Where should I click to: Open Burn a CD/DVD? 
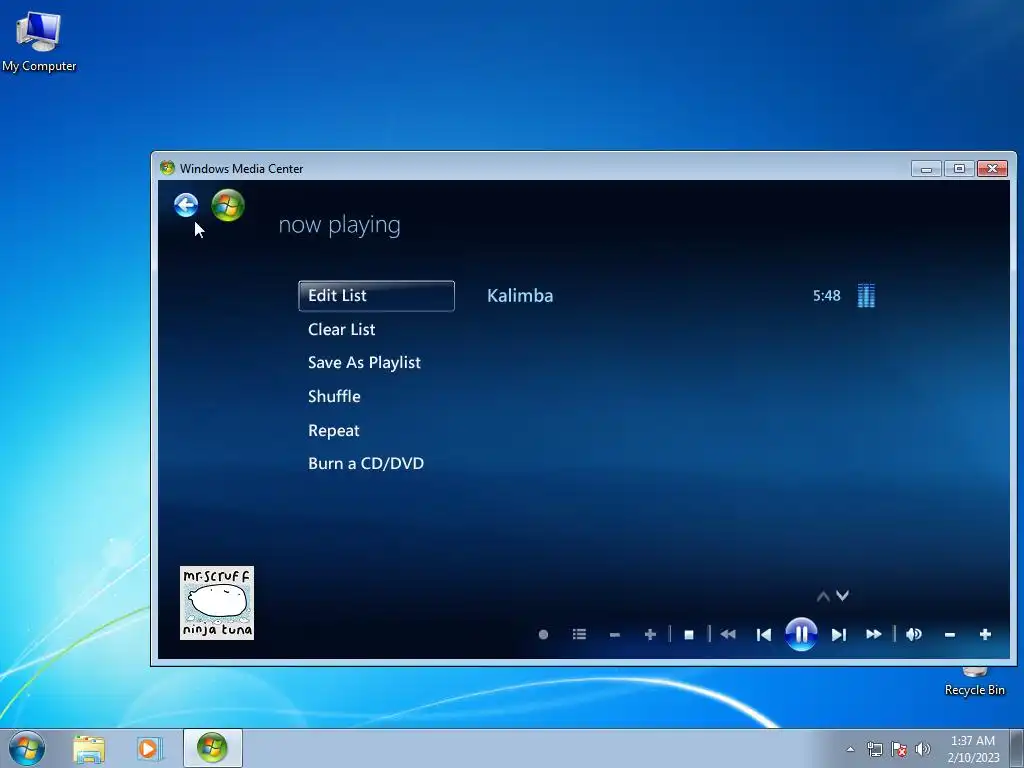pos(366,464)
